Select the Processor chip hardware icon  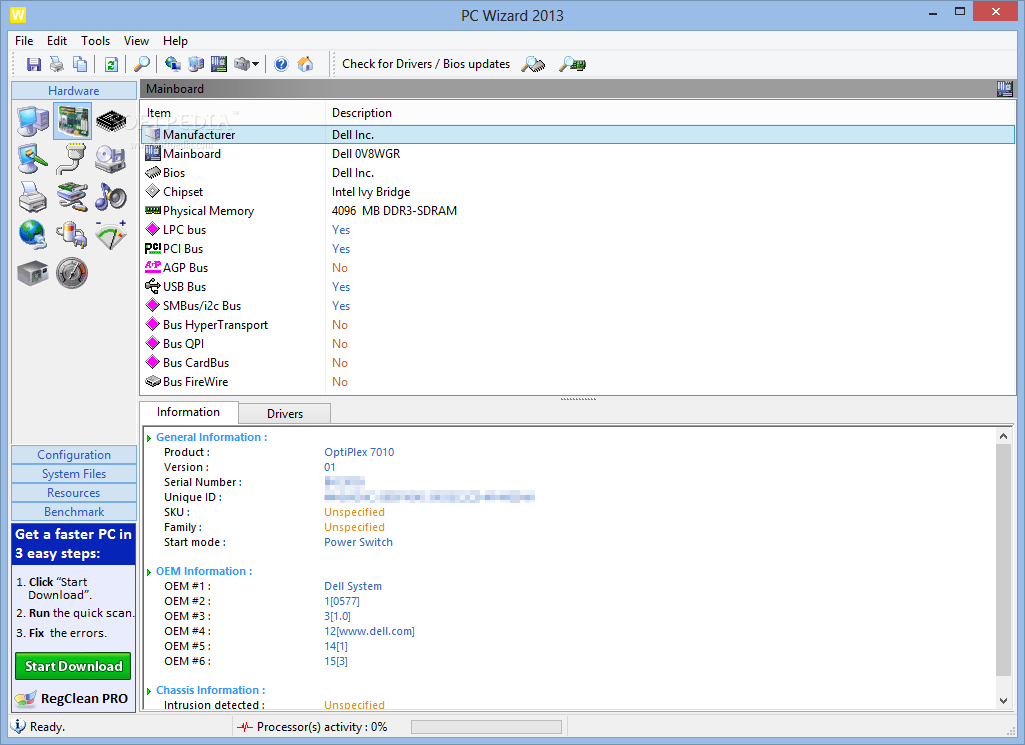[x=109, y=120]
